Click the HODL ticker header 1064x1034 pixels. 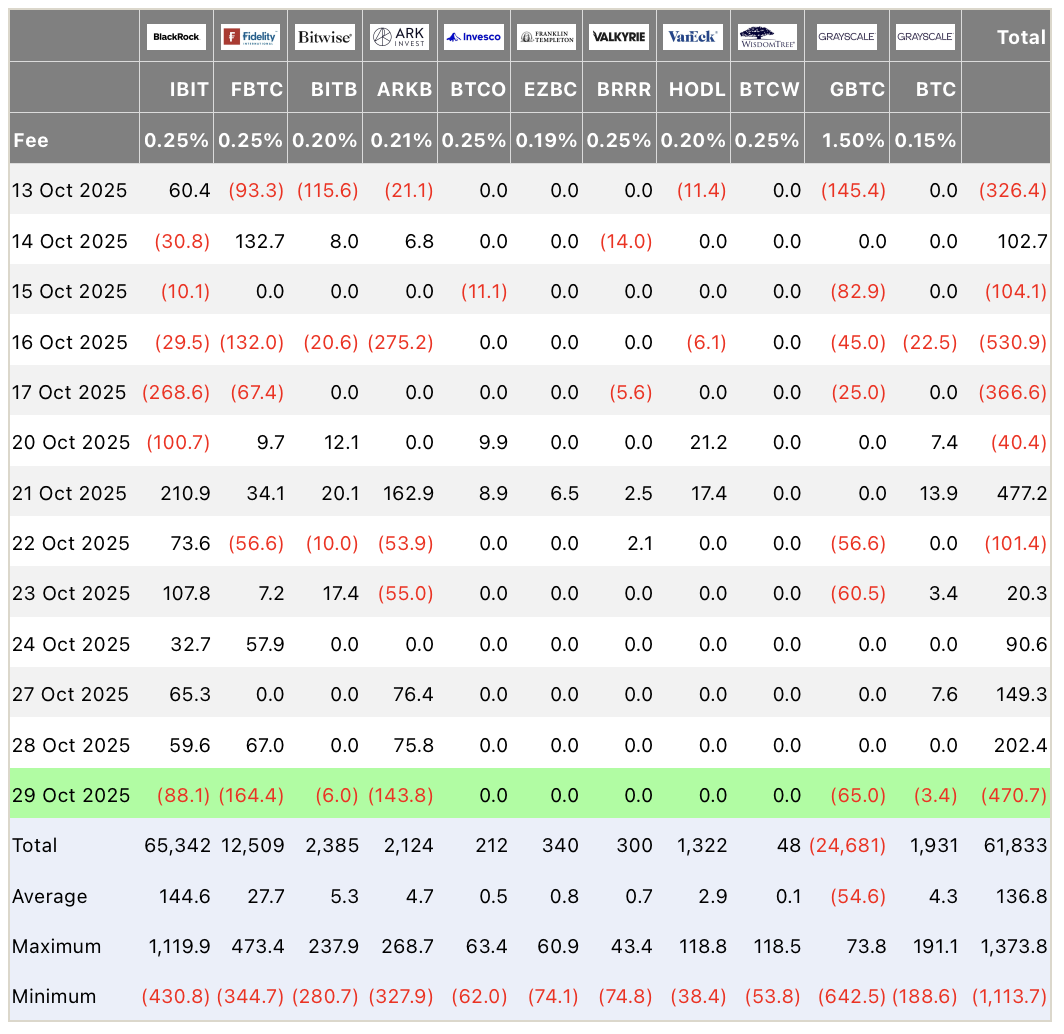point(696,88)
